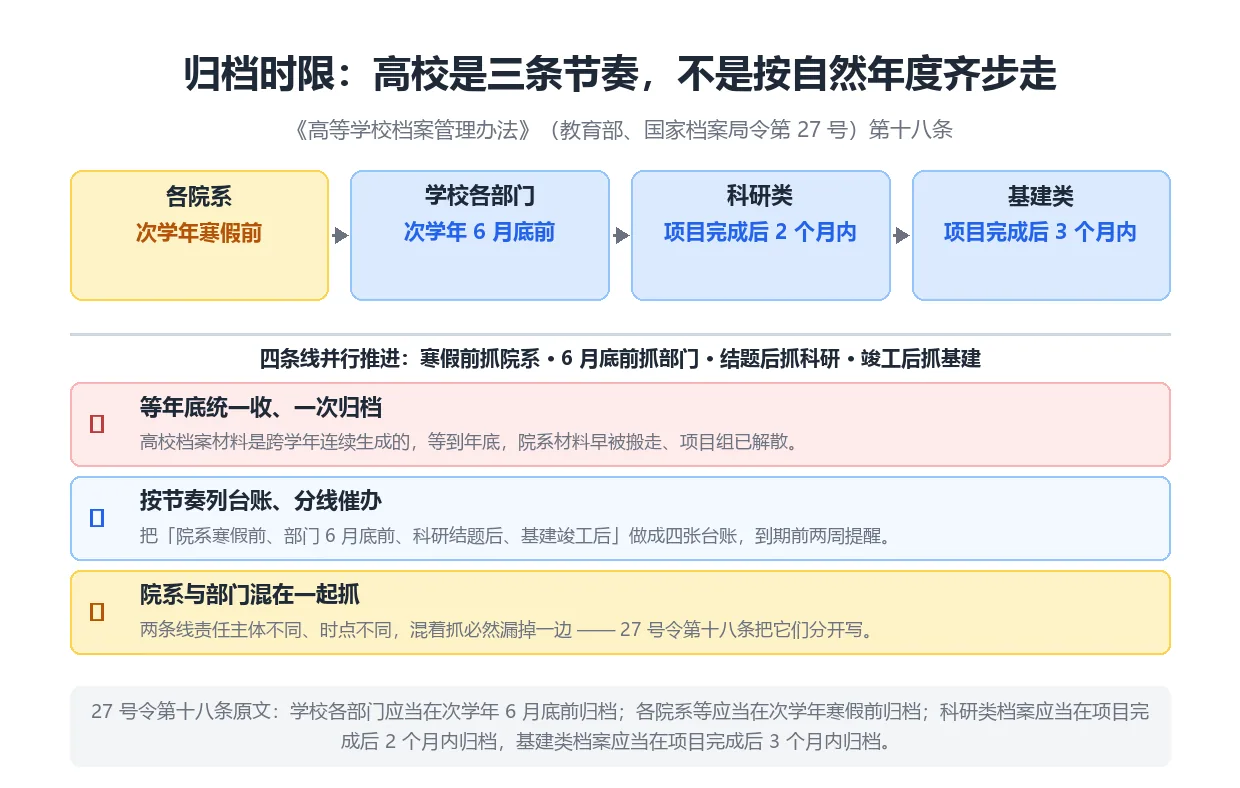Click the footer quote 27 号令第十八条原文
The height and width of the screenshot is (788, 1240).
620,727
